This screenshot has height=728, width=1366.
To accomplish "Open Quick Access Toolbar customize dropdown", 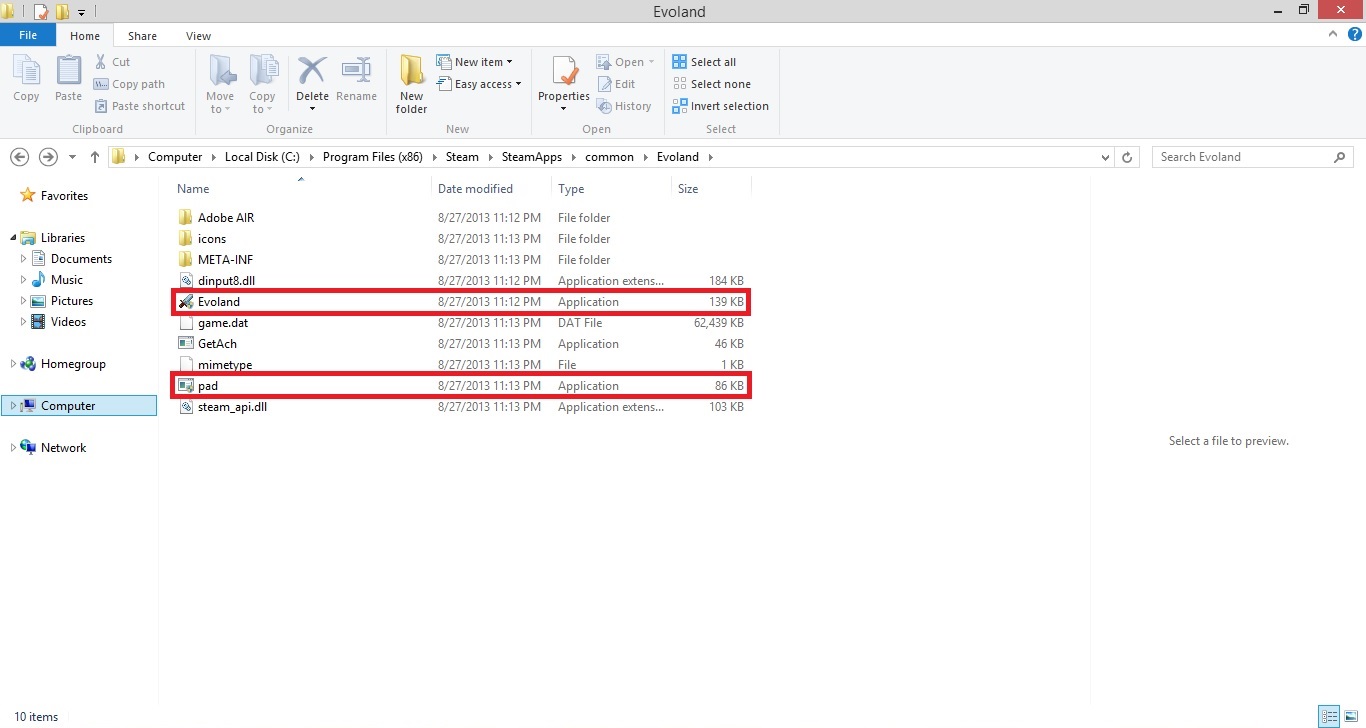I will (x=81, y=12).
